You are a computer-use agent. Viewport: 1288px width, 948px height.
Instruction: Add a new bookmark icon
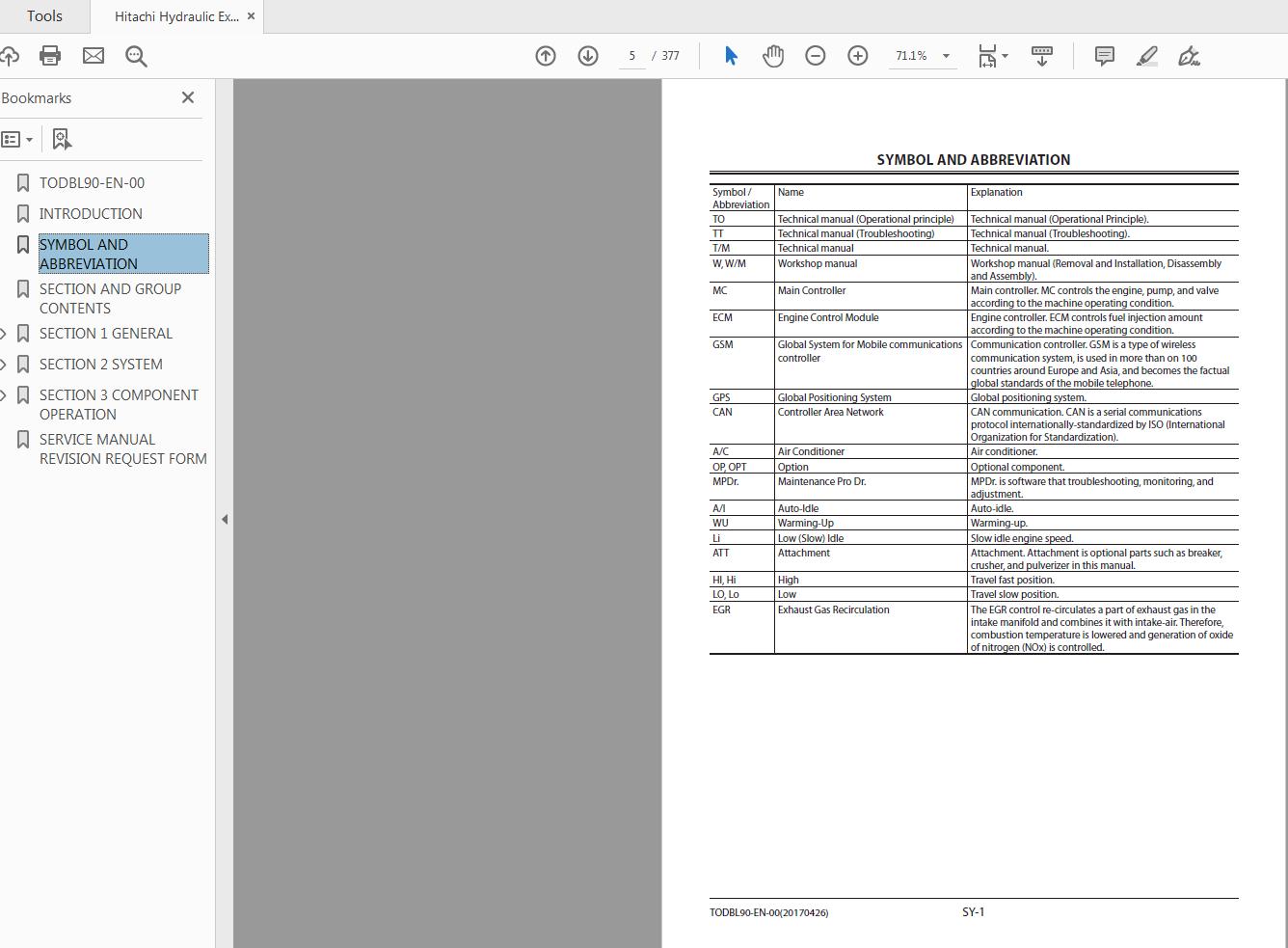point(62,140)
